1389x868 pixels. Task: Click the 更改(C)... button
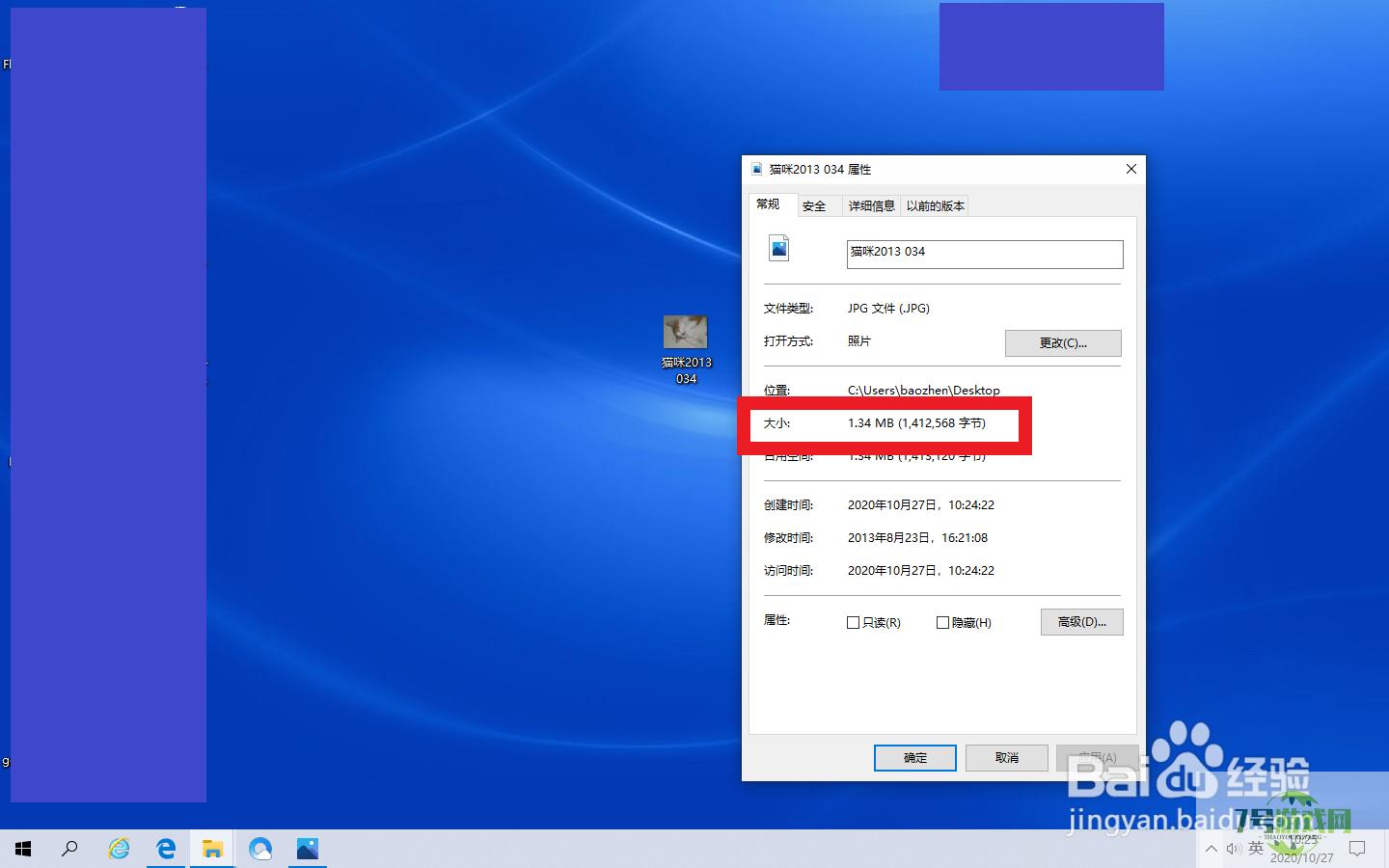click(1063, 343)
